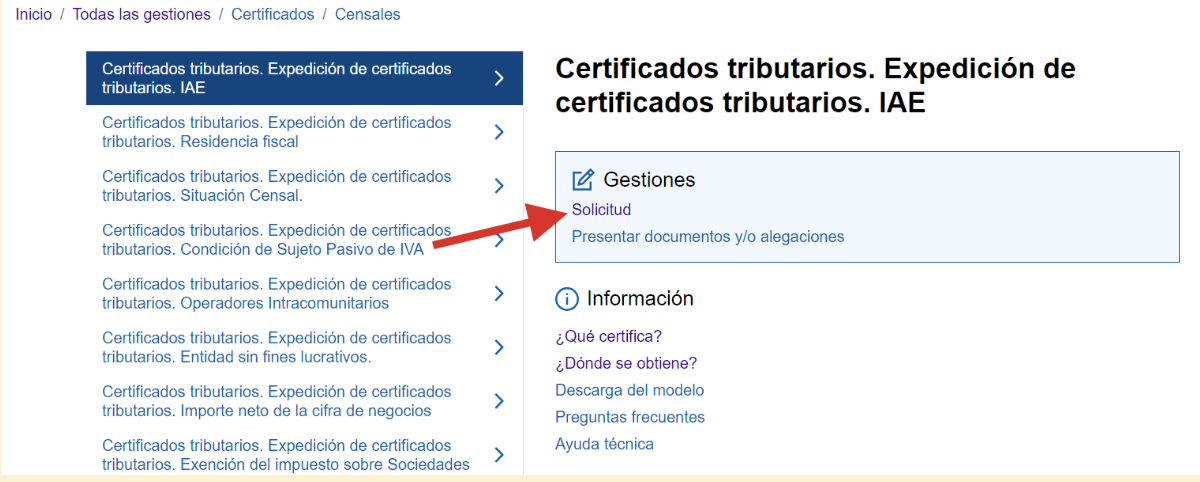Click the Información heading text
1200x482 pixels.
(640, 298)
